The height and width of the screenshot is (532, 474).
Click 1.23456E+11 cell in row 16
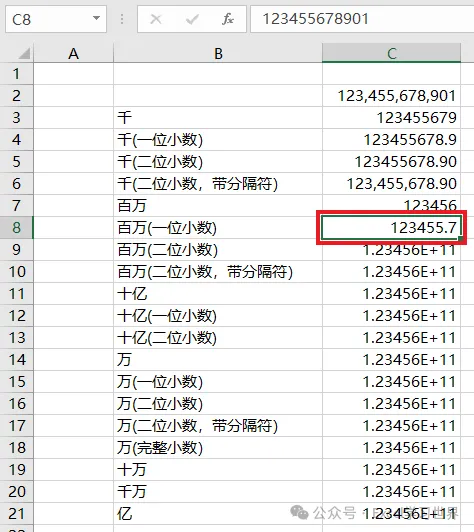(392, 403)
